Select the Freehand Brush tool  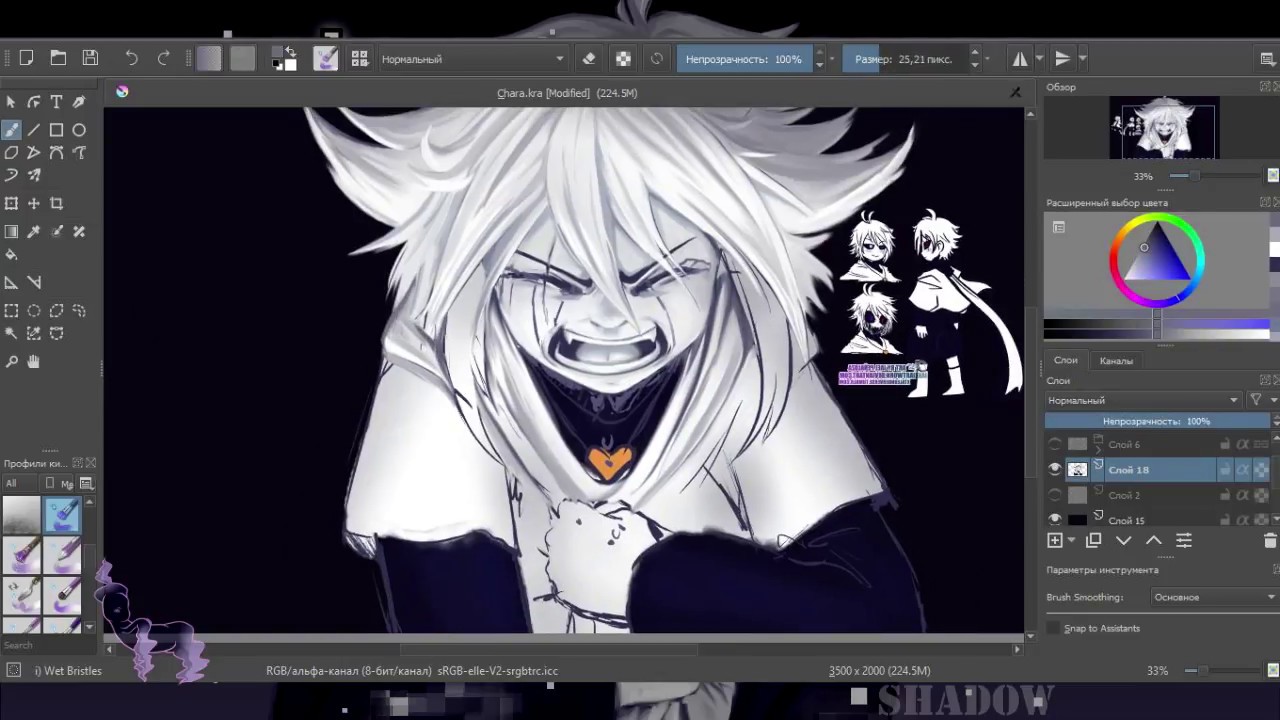click(11, 130)
